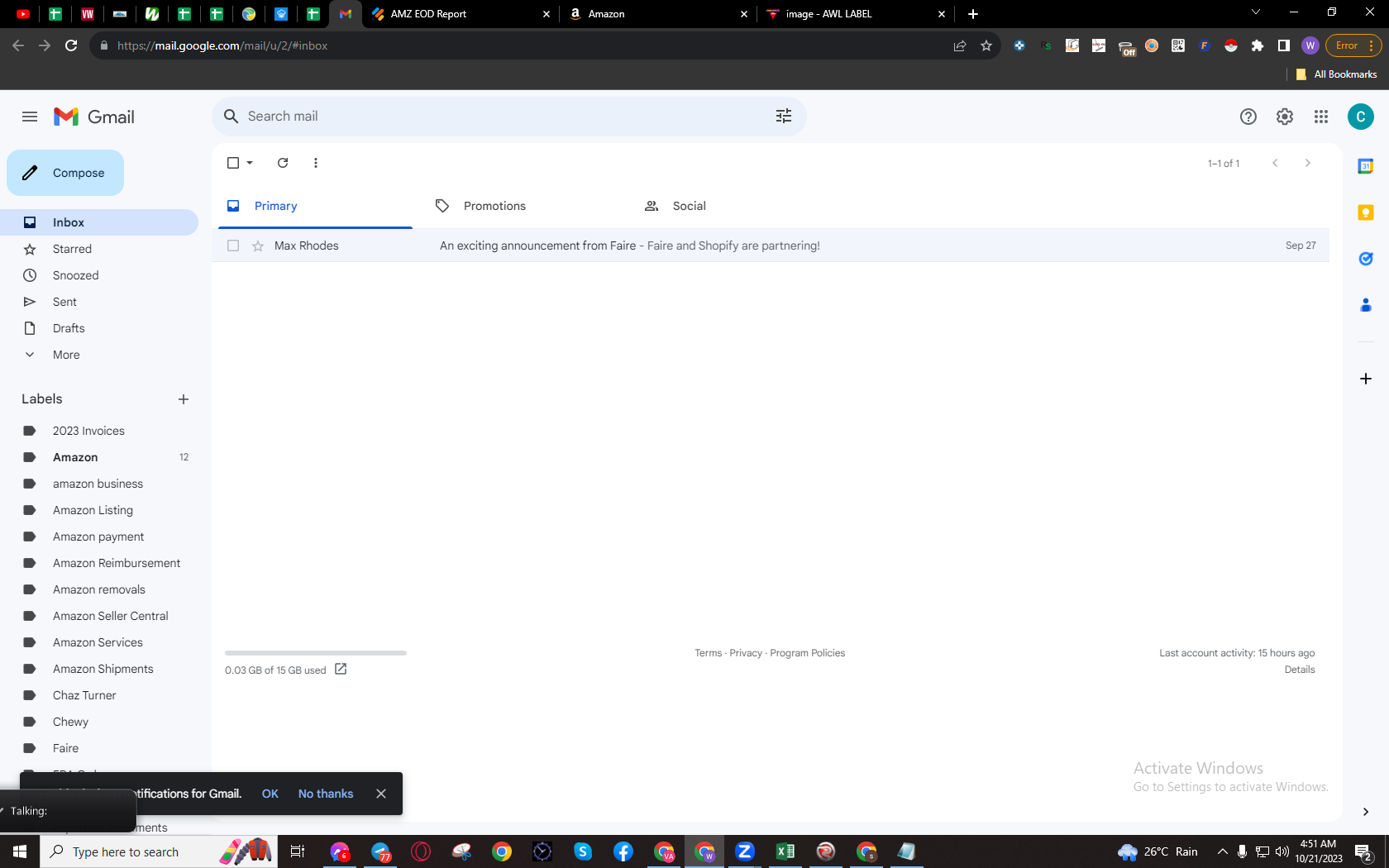Expand the select dropdown arrow
The height and width of the screenshot is (868, 1389).
click(250, 163)
